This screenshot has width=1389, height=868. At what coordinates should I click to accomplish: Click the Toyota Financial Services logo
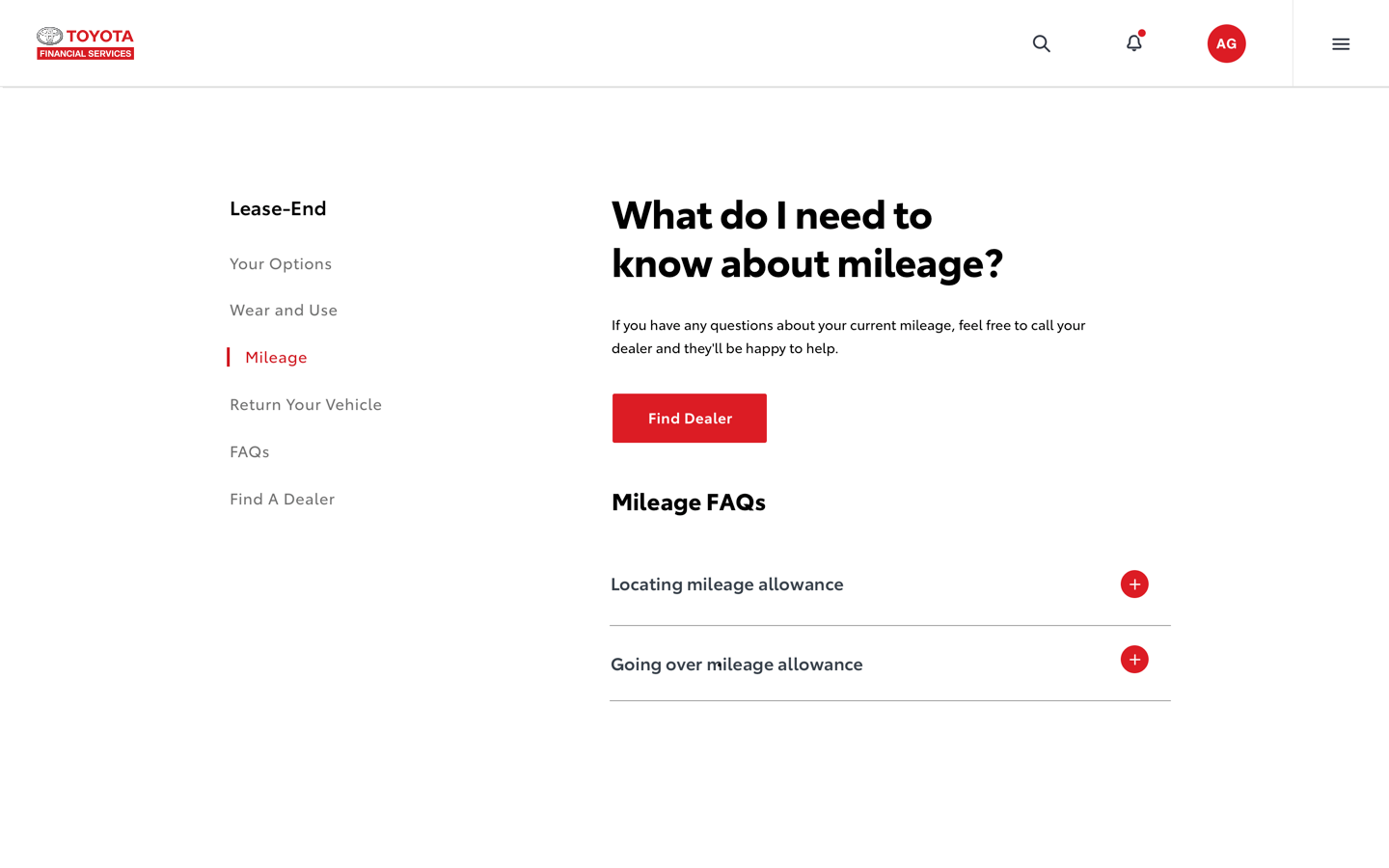tap(85, 43)
